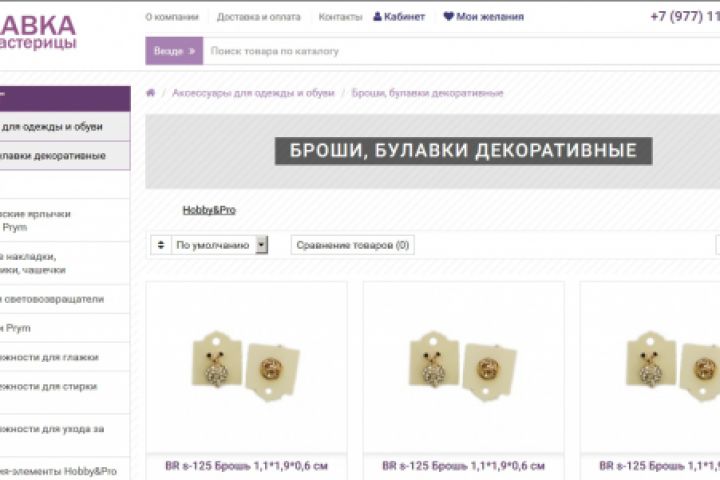Click Броши, булавки декоративные breadcrumb link
720x480 pixels.
pyautogui.click(x=427, y=93)
